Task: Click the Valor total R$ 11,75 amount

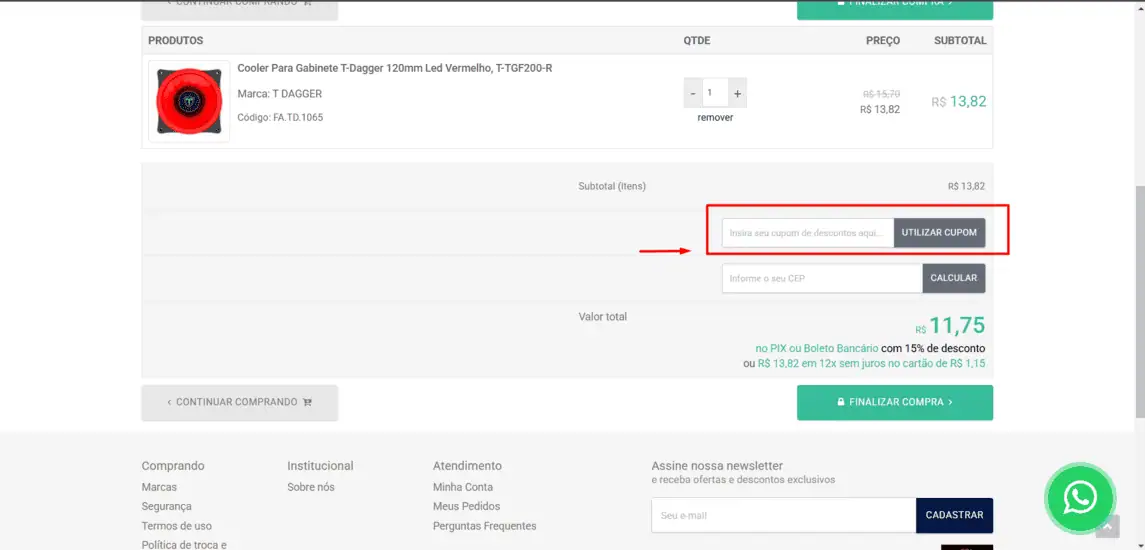Action: (950, 326)
